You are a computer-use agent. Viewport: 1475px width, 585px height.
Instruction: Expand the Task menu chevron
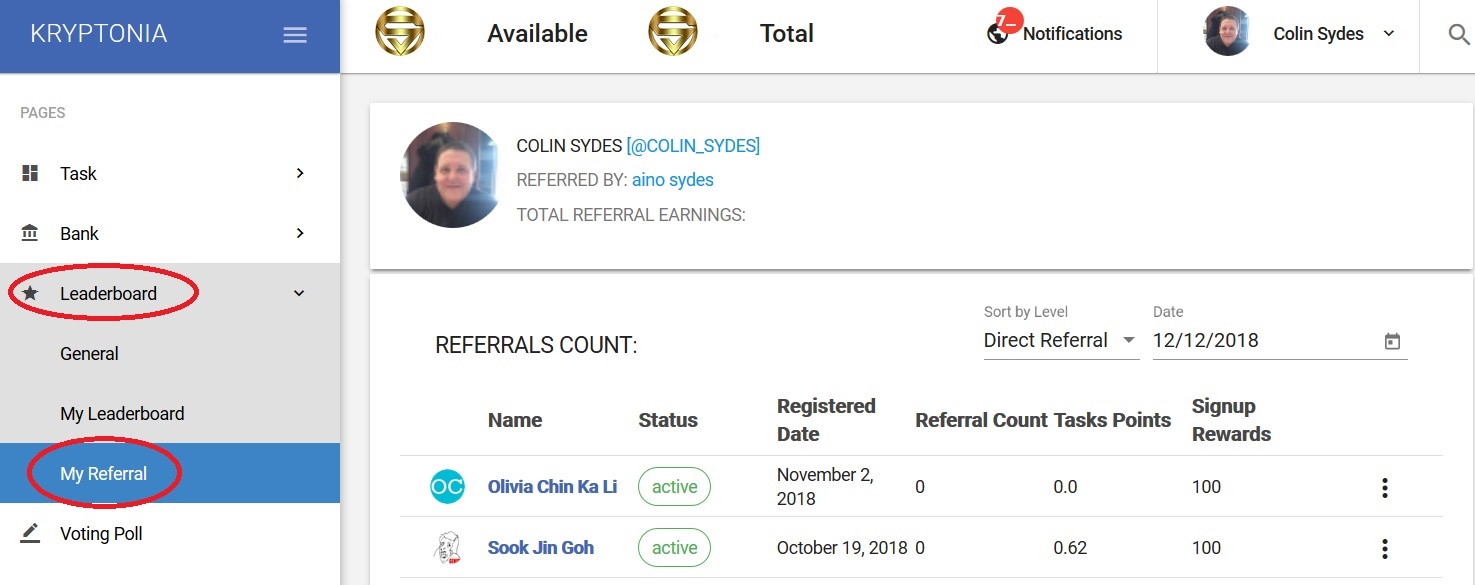click(300, 173)
